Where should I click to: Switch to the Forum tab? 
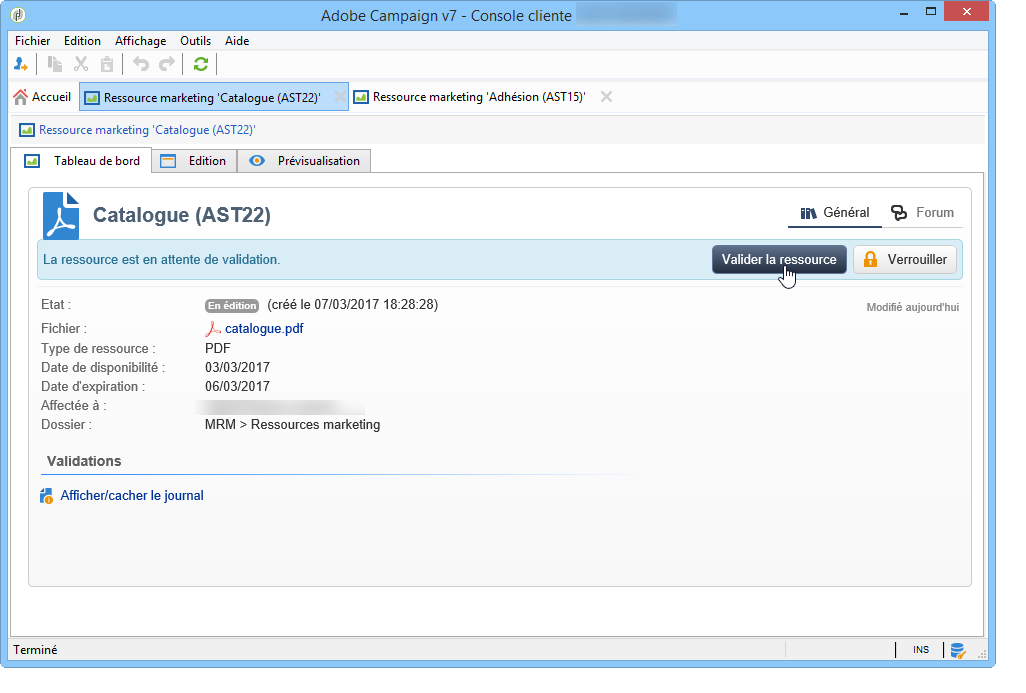[x=923, y=213]
